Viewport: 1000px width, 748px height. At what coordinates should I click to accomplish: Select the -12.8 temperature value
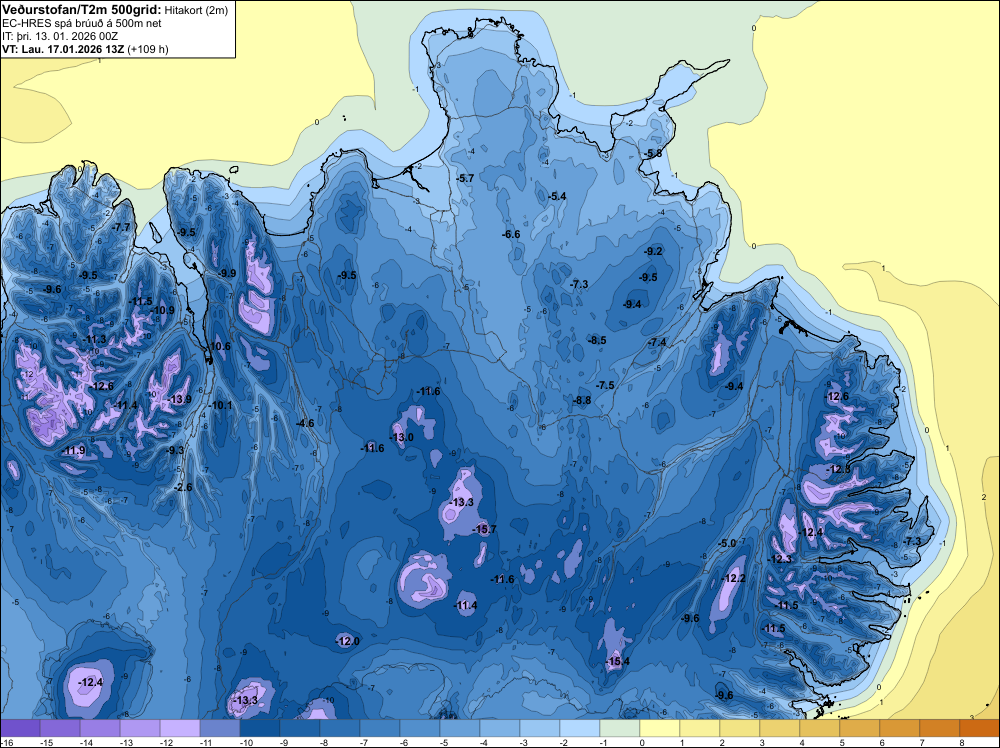click(x=838, y=469)
